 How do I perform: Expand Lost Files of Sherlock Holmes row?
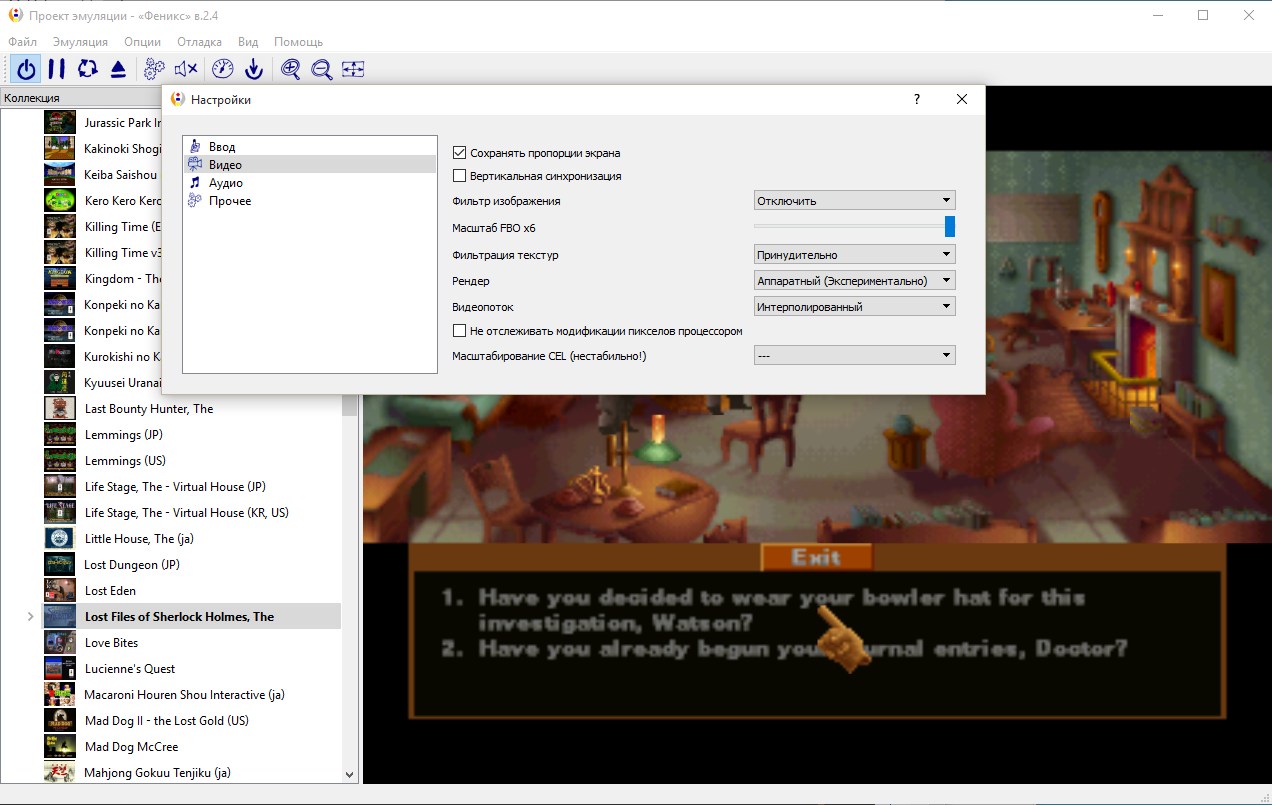[31, 617]
